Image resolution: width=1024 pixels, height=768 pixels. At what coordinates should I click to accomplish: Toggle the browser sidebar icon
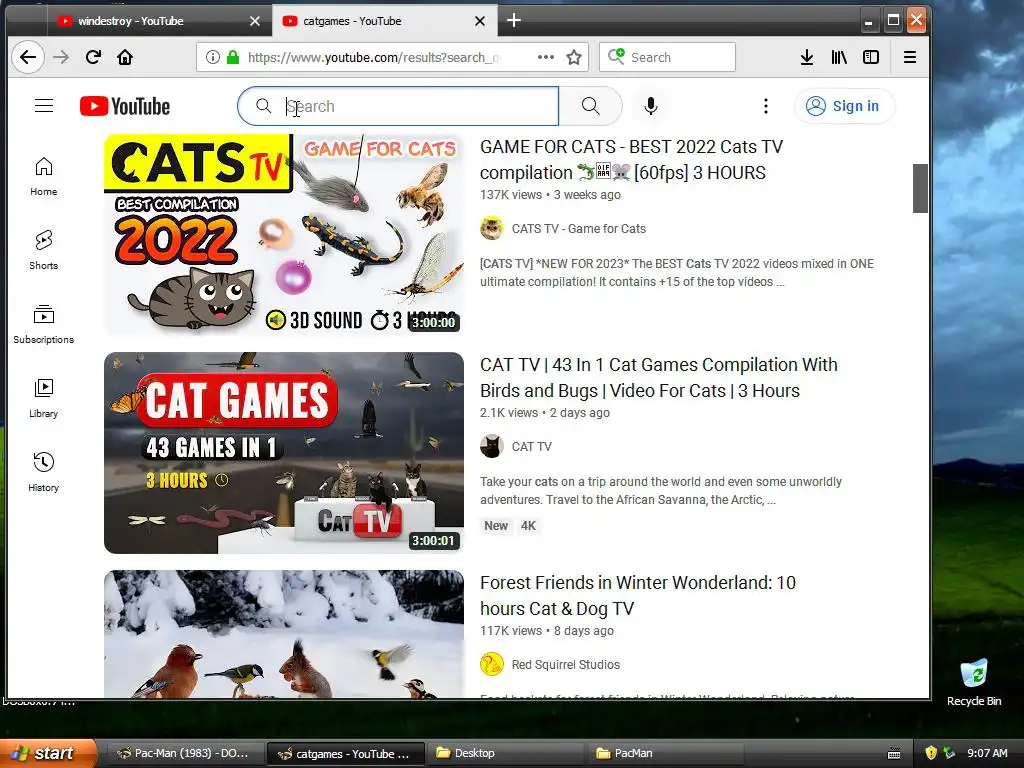click(x=871, y=57)
